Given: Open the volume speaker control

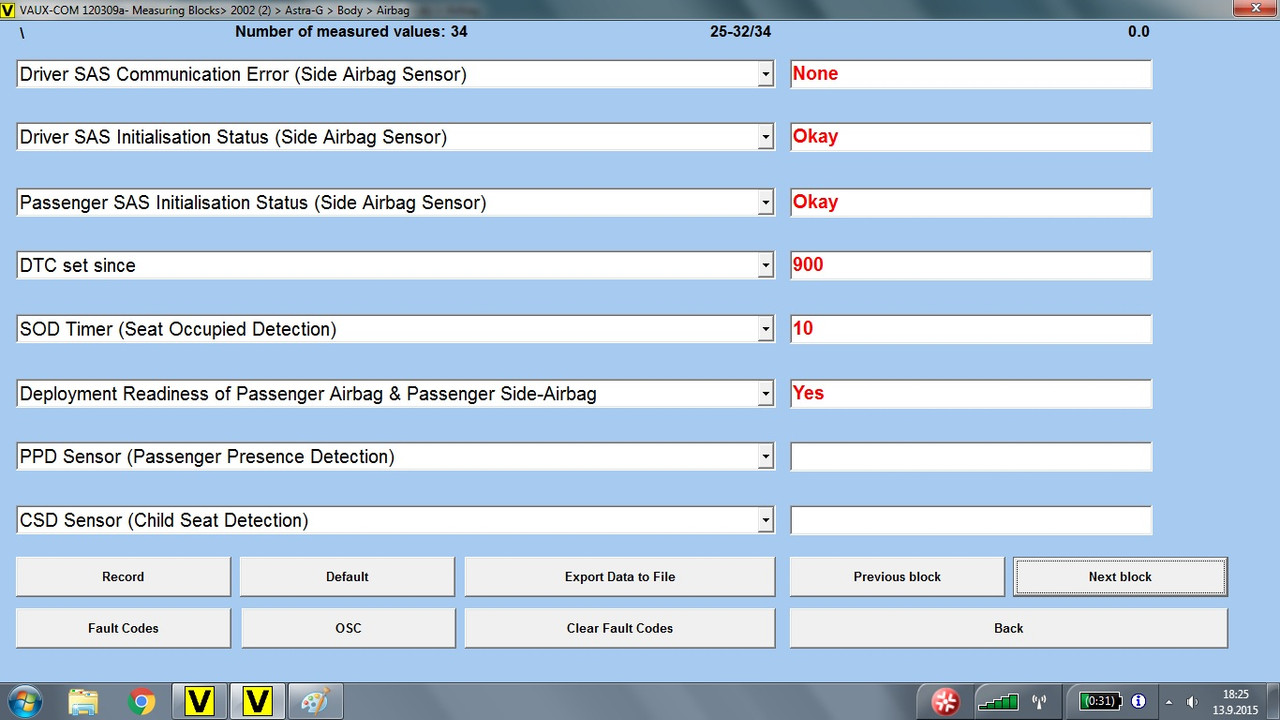Looking at the screenshot, I should [1192, 702].
